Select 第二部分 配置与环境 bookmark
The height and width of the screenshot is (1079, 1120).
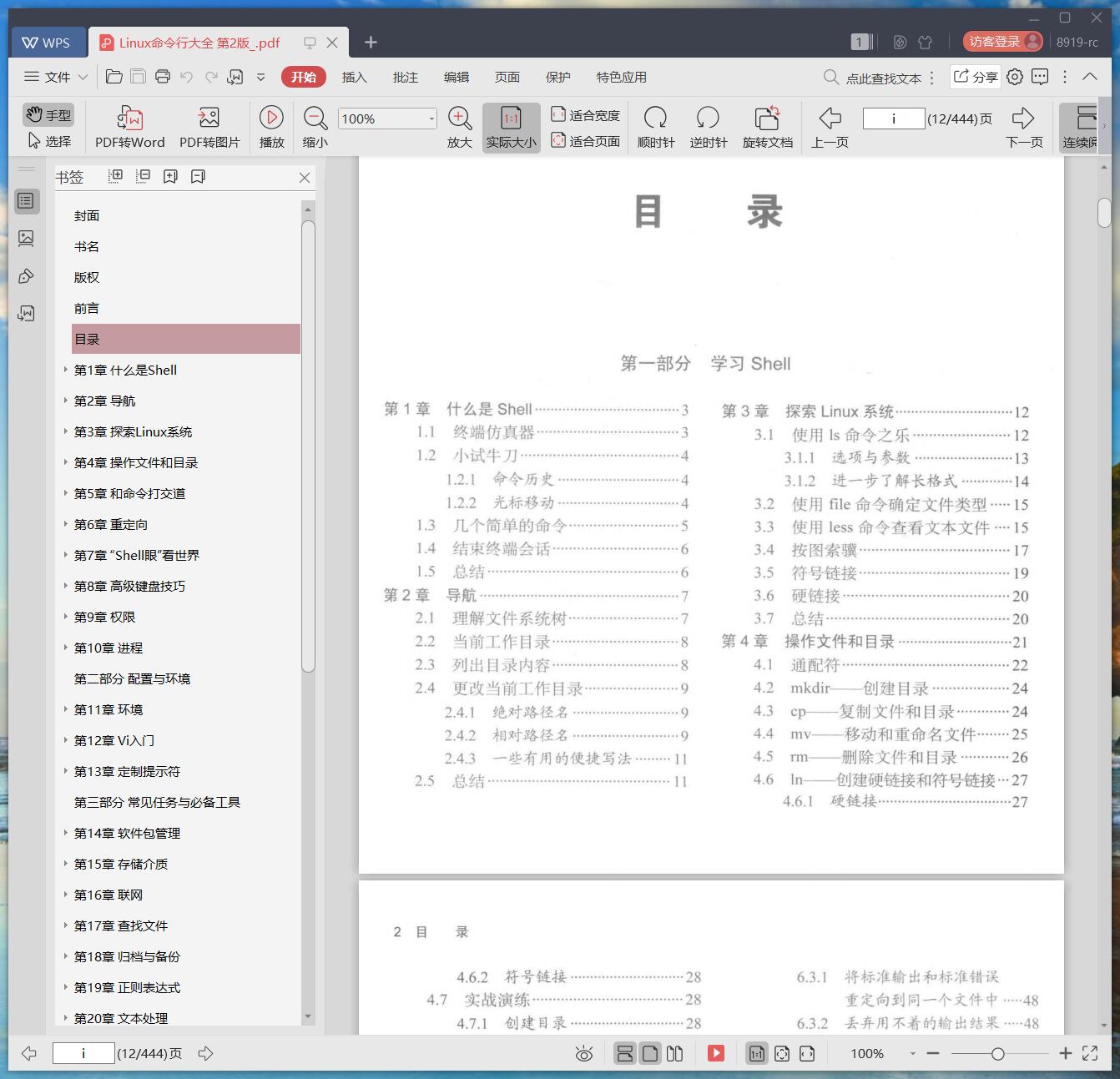coord(132,679)
